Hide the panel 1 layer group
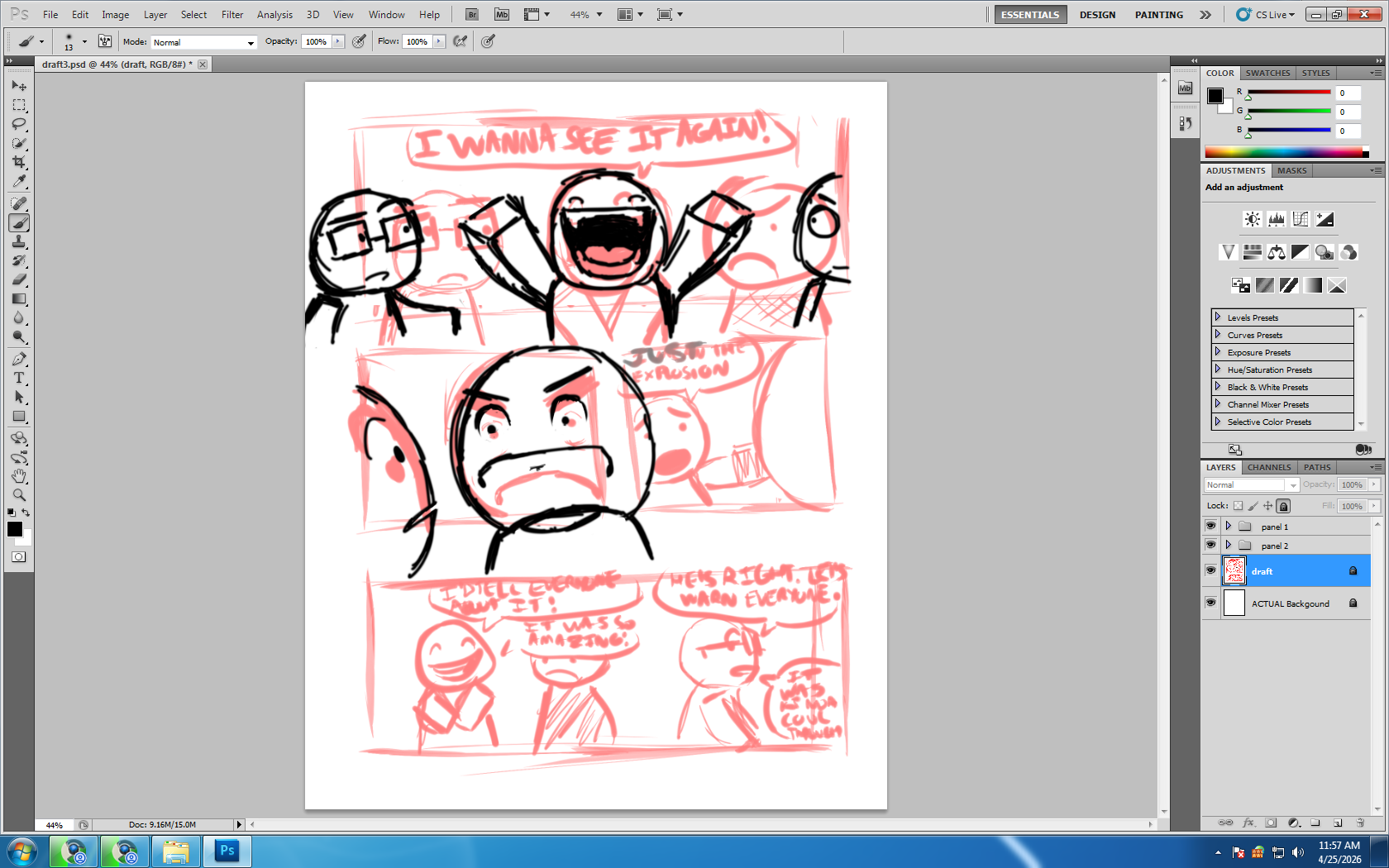The image size is (1389, 868). click(1210, 526)
